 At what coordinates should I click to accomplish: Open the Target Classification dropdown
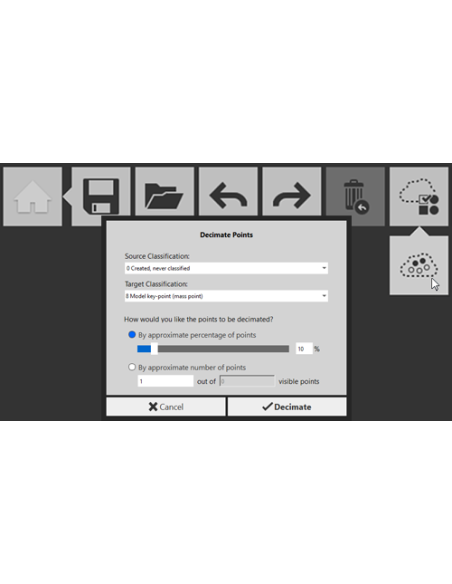tap(226, 296)
